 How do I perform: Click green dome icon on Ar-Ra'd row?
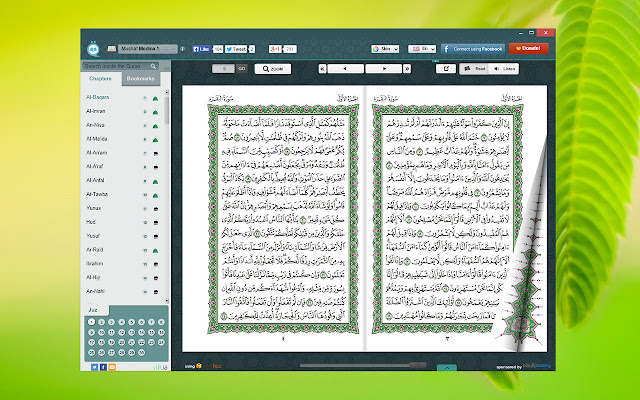coord(156,251)
